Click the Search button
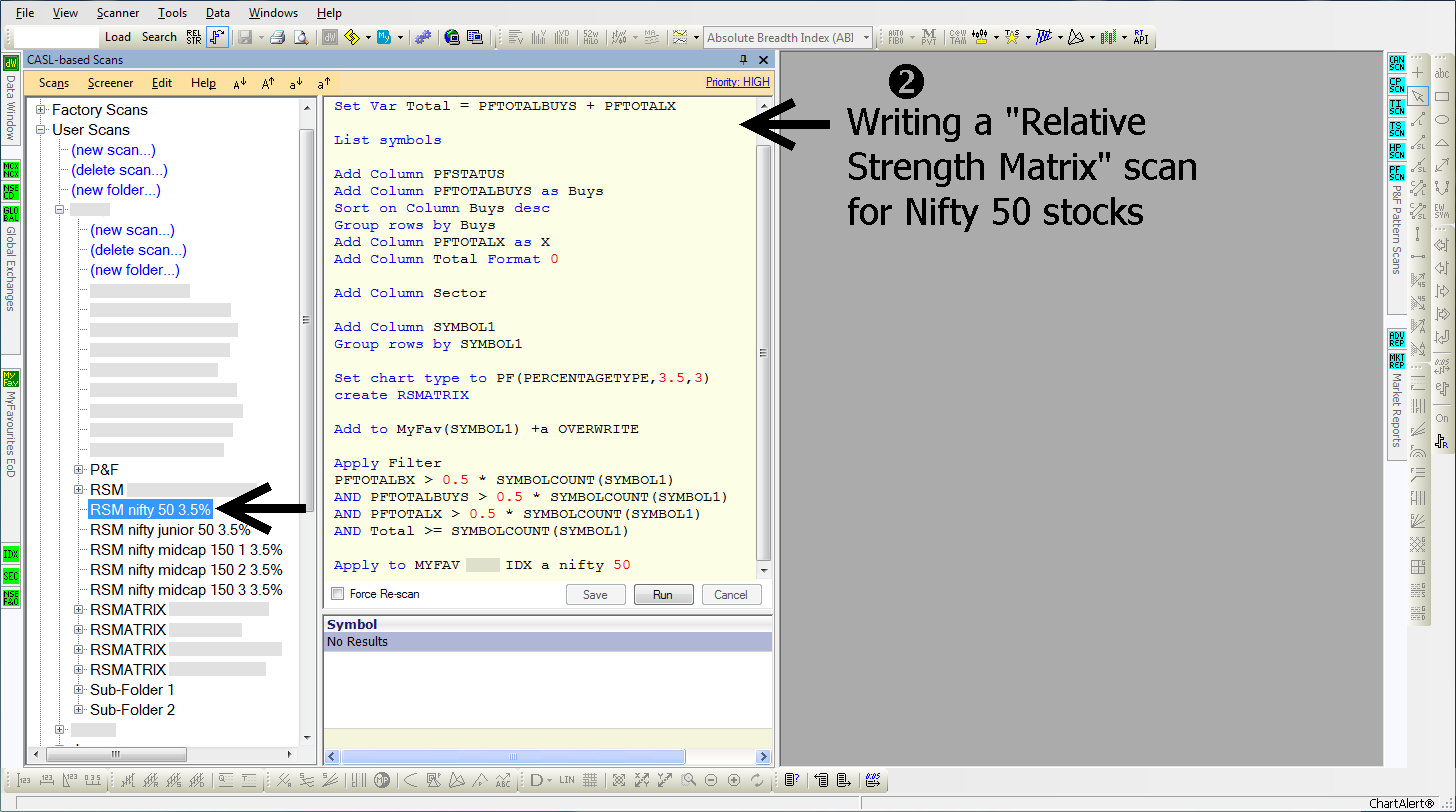This screenshot has height=812, width=1456. point(159,37)
